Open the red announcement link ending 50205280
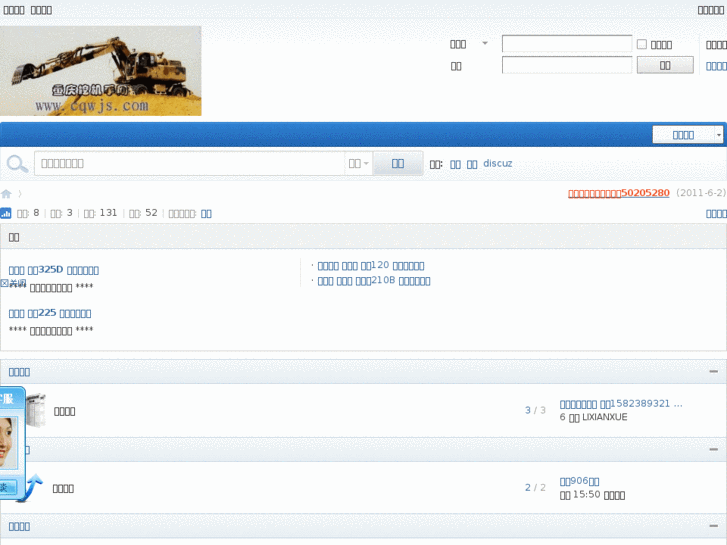Viewport: 727px width, 545px height. (619, 193)
